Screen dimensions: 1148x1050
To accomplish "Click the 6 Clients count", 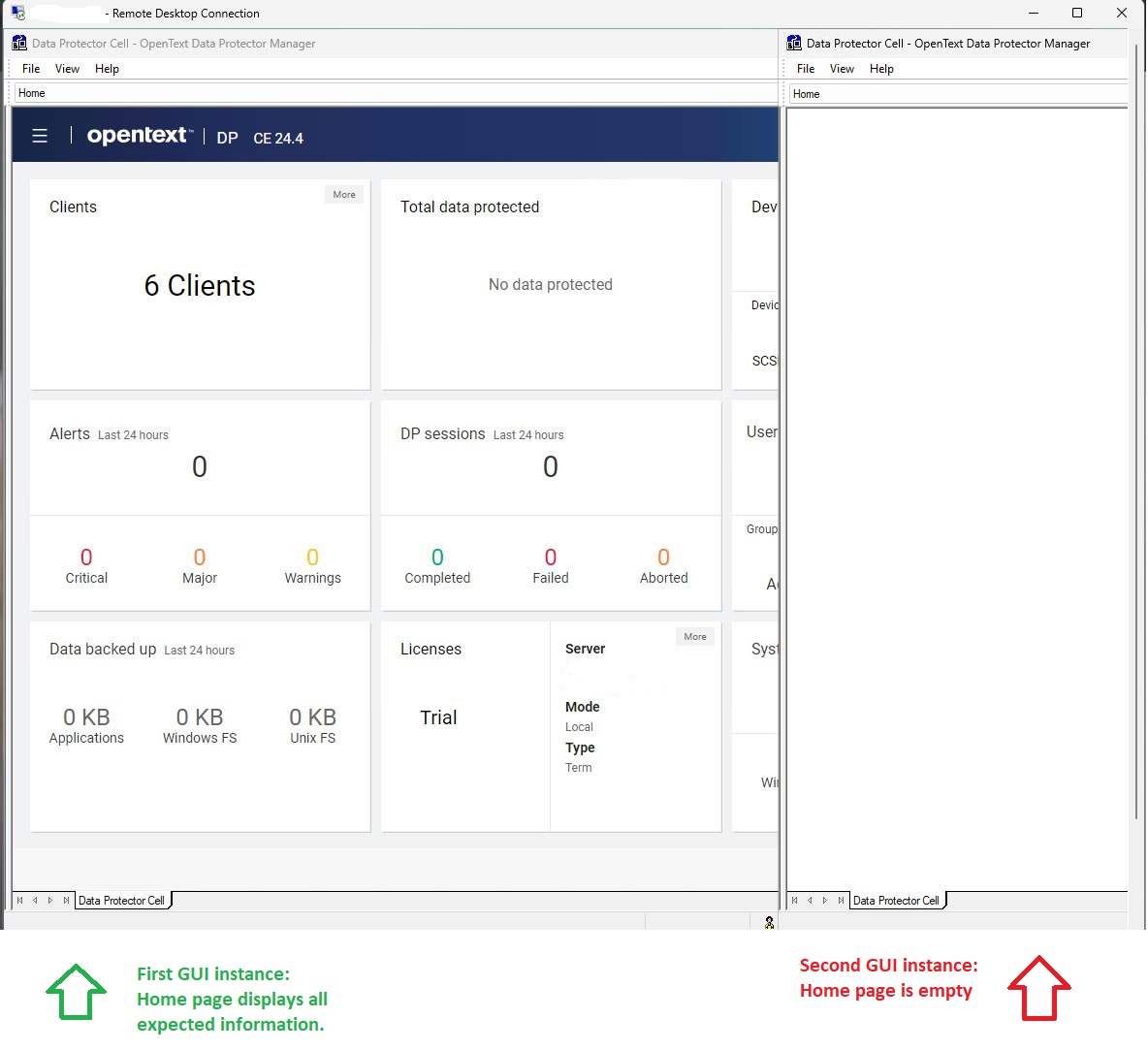I will 199,286.
